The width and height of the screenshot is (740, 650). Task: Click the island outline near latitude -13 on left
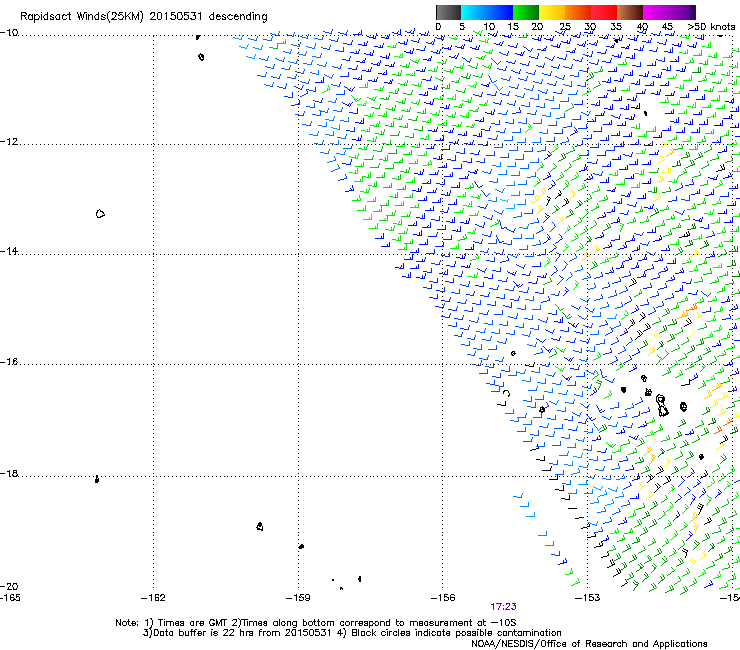pyautogui.click(x=100, y=214)
